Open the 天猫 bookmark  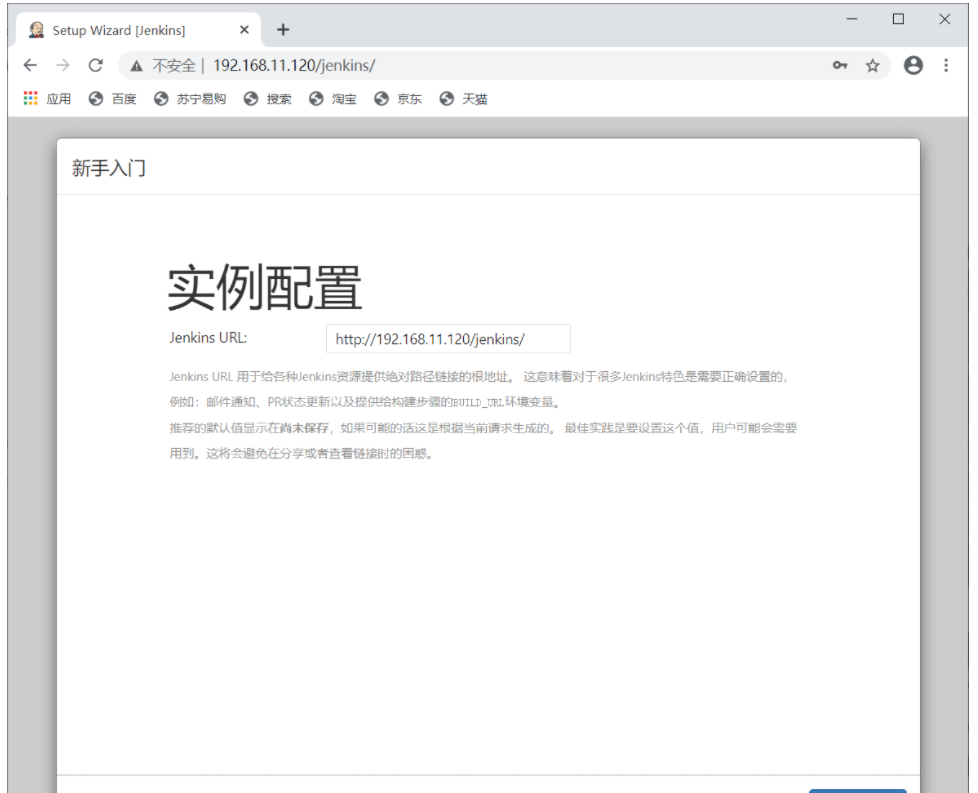(x=463, y=99)
